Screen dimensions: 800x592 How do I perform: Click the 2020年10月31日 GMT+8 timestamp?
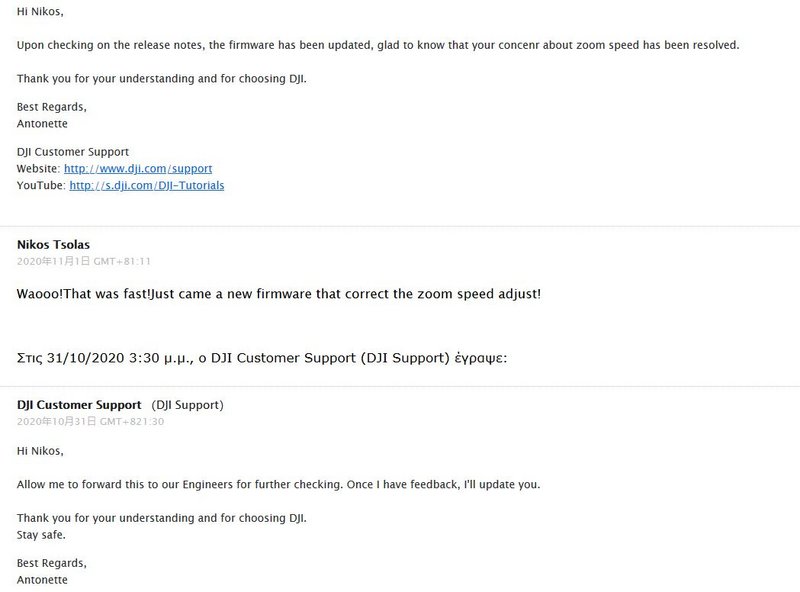coord(90,422)
